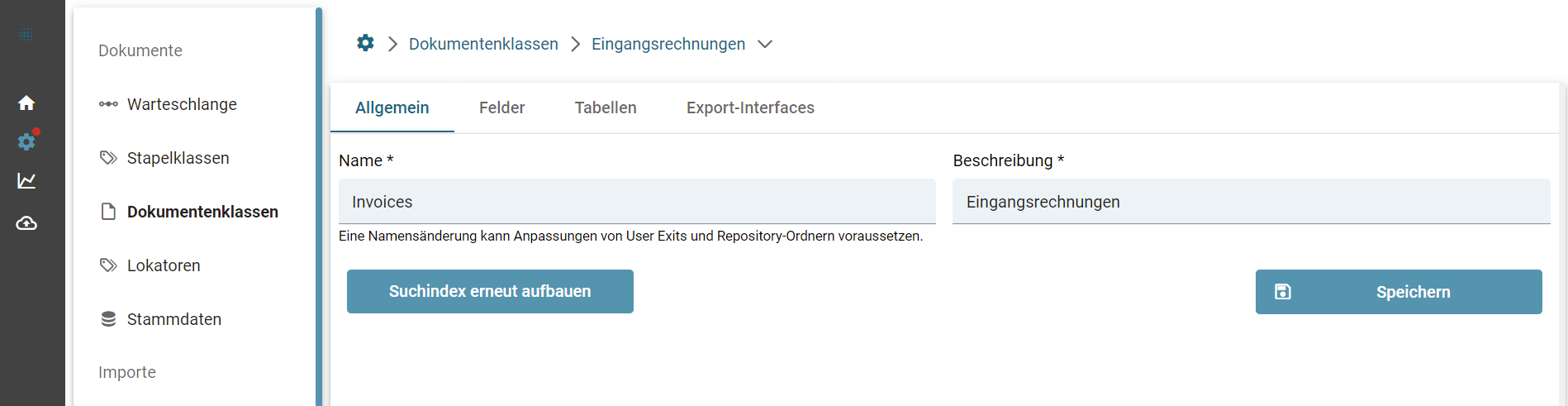Click Suchindex erneut aufbauen button
This screenshot has height=406, width=1568.
pos(490,291)
